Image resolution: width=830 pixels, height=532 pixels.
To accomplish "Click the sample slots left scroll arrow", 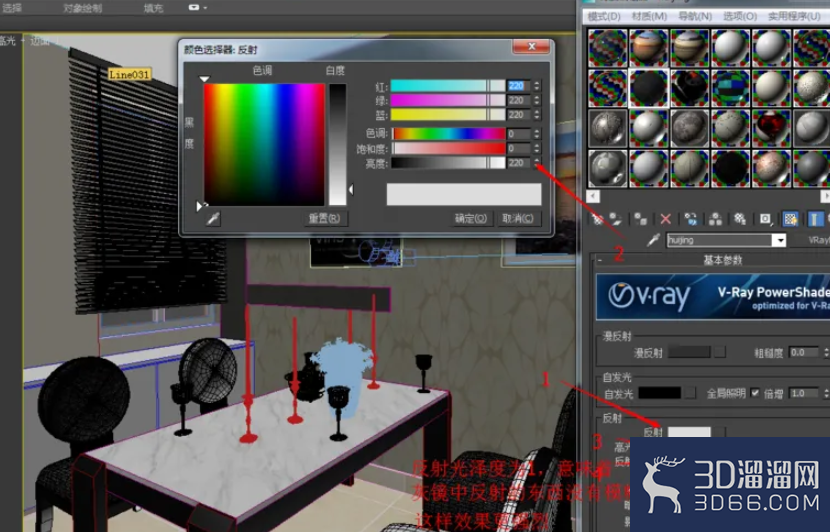I will point(593,196).
